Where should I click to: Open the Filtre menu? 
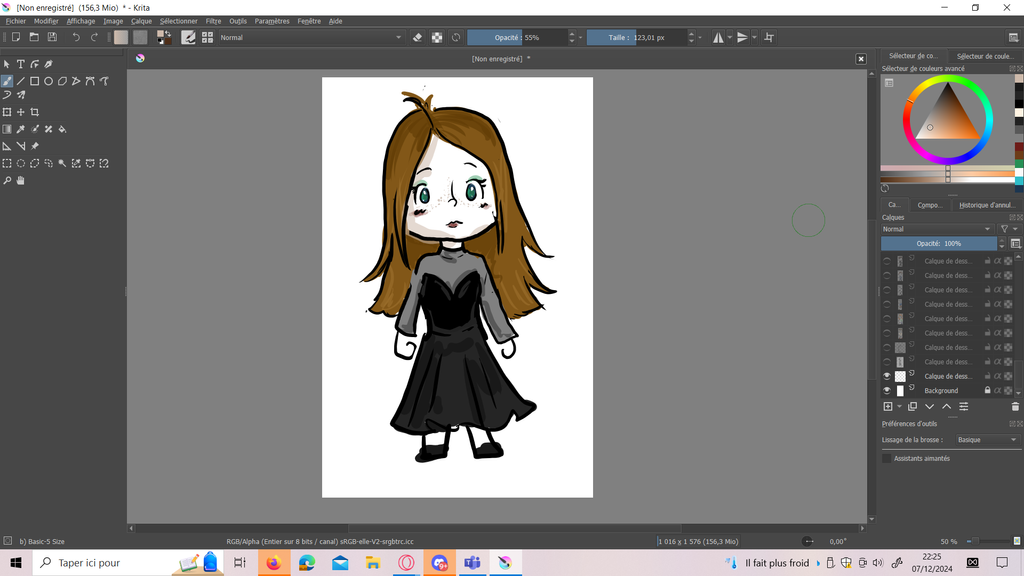click(213, 21)
